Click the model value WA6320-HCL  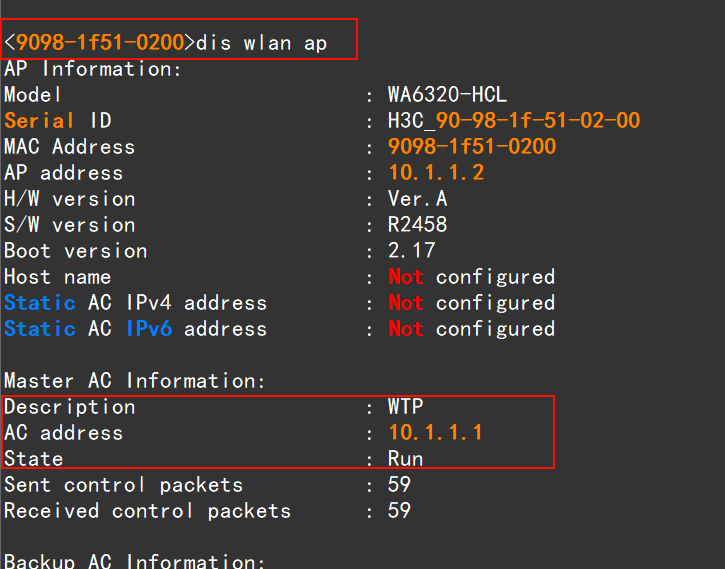tap(447, 95)
